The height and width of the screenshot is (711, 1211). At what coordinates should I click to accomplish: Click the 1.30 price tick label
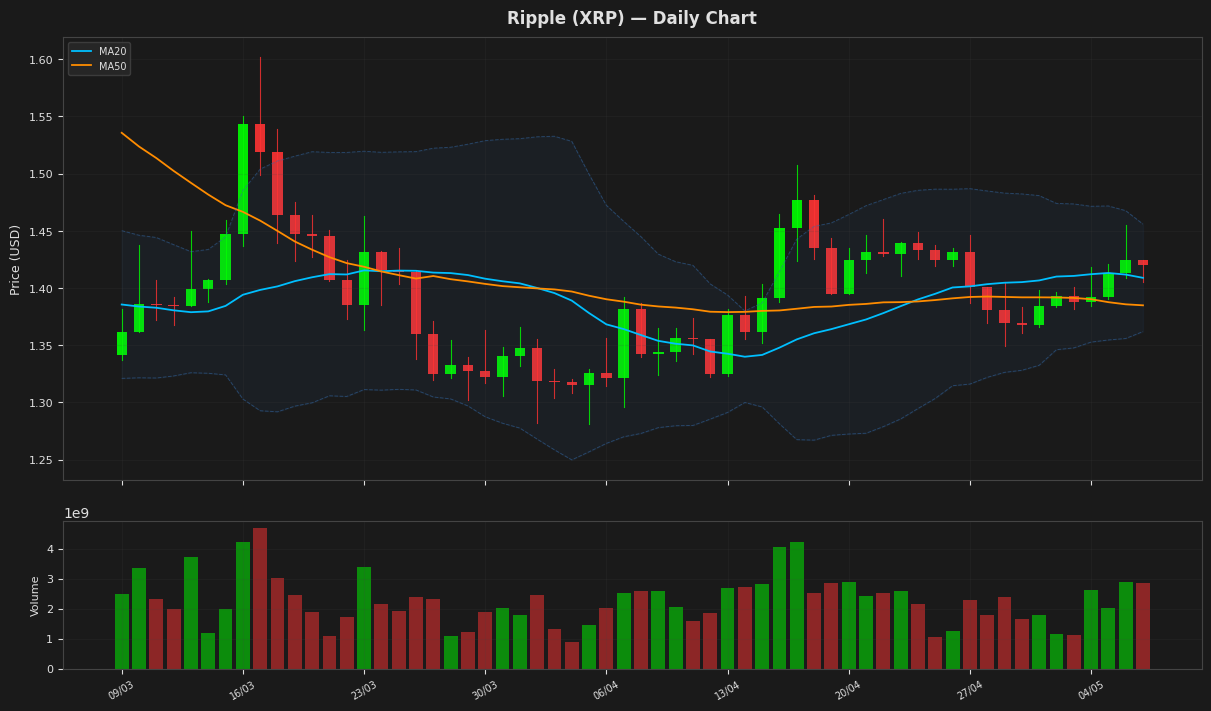click(x=40, y=403)
